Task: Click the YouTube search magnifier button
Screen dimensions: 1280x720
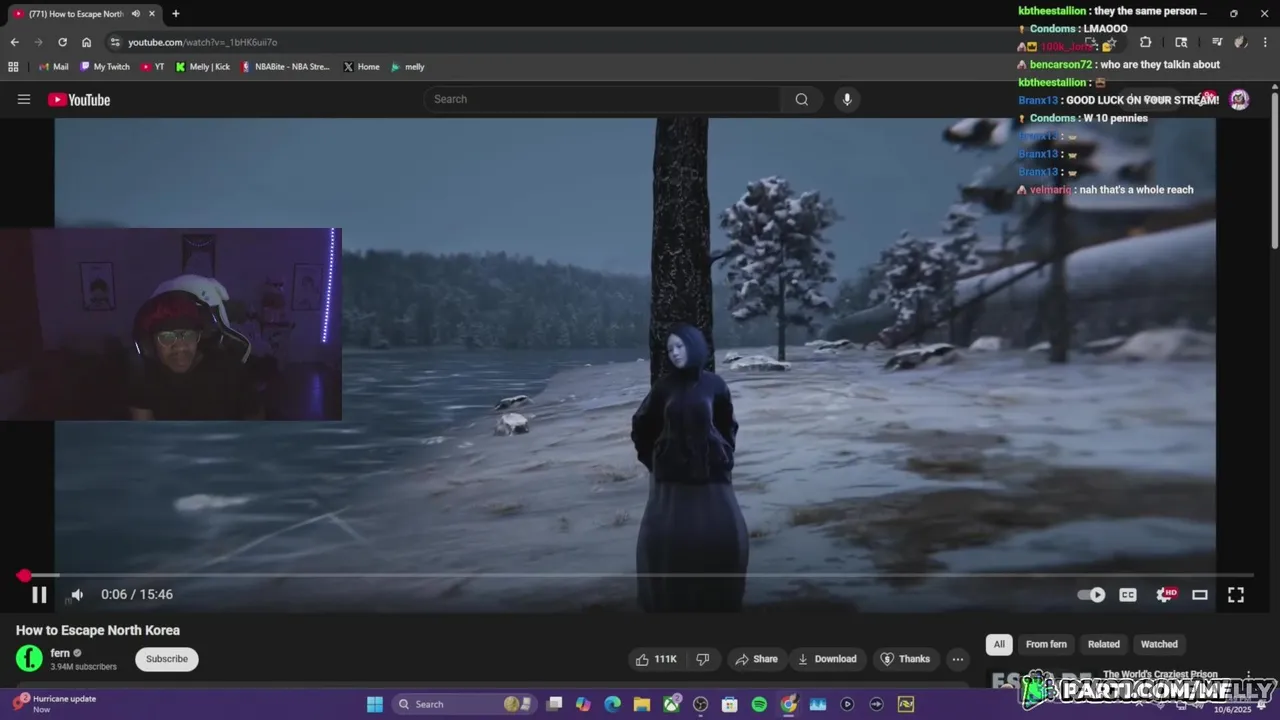Action: point(802,99)
